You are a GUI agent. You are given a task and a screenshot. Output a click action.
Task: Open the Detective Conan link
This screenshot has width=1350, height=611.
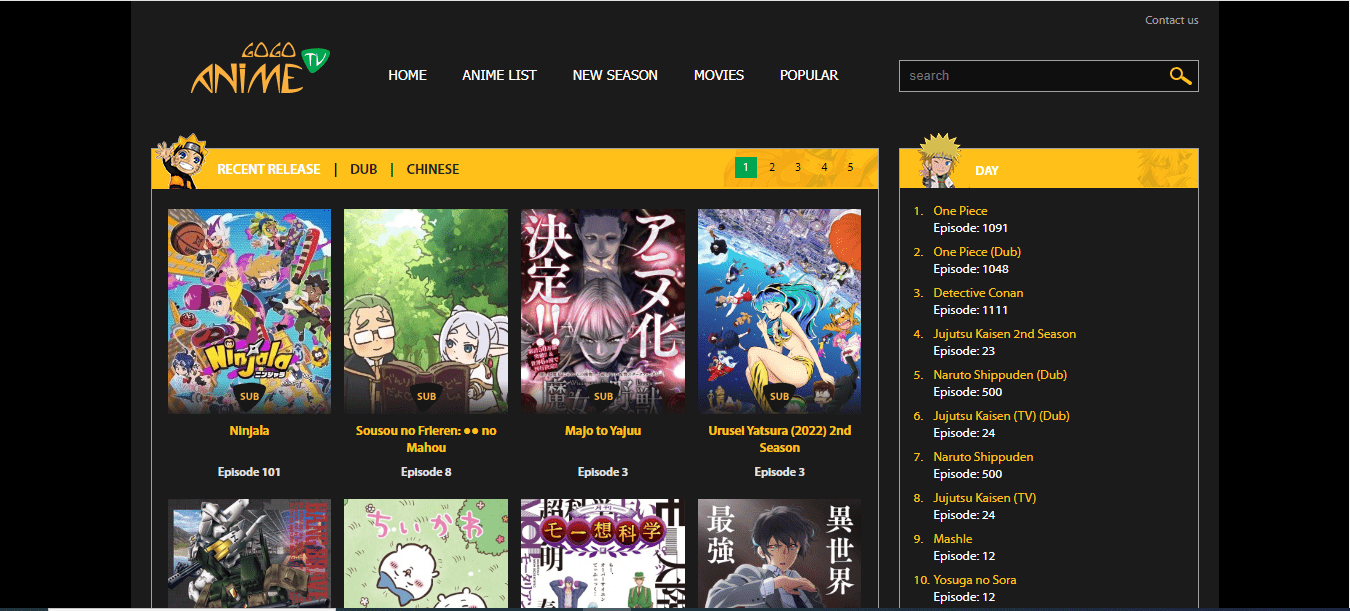pos(977,292)
